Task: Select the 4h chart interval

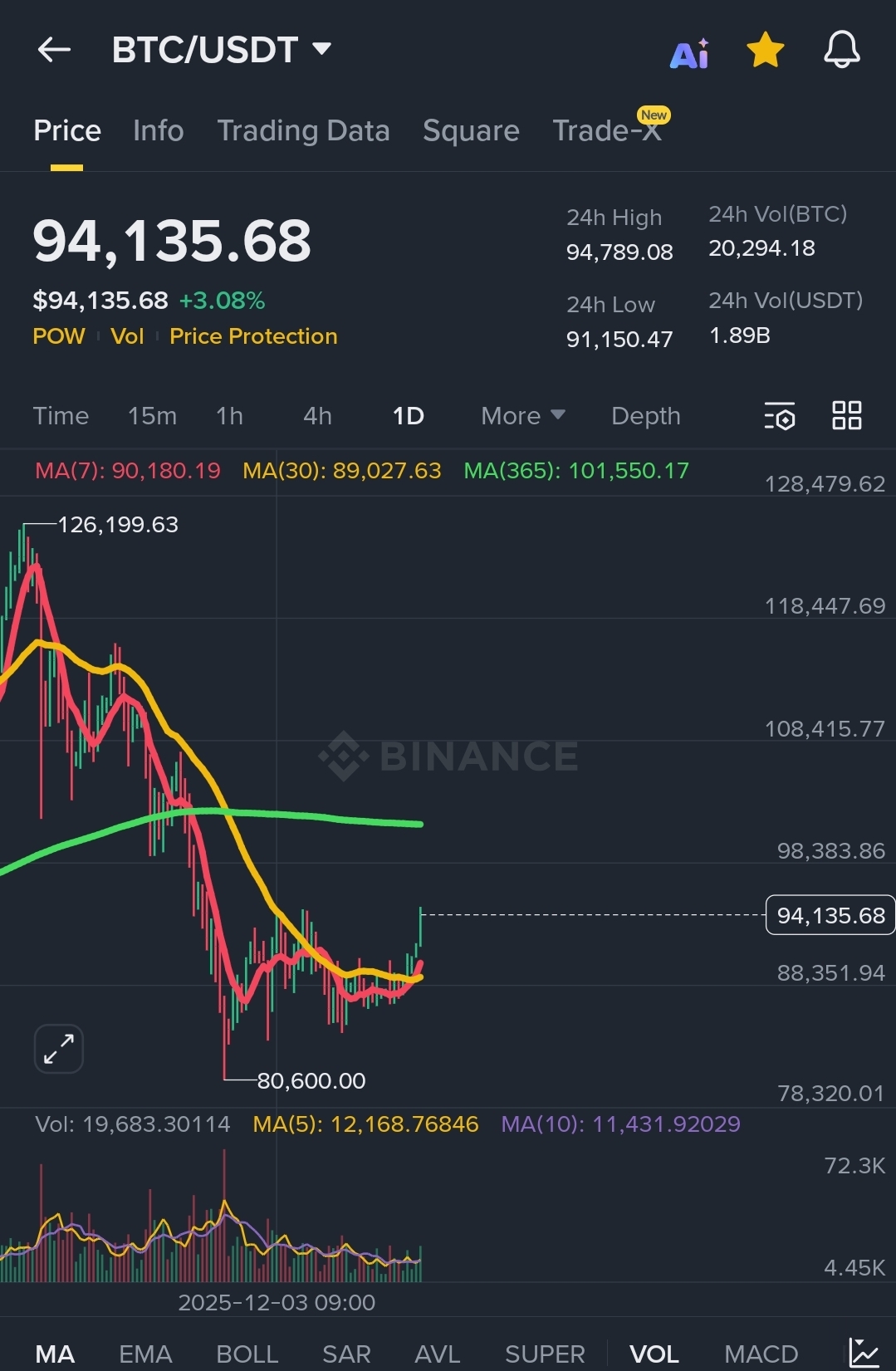Action: click(317, 416)
